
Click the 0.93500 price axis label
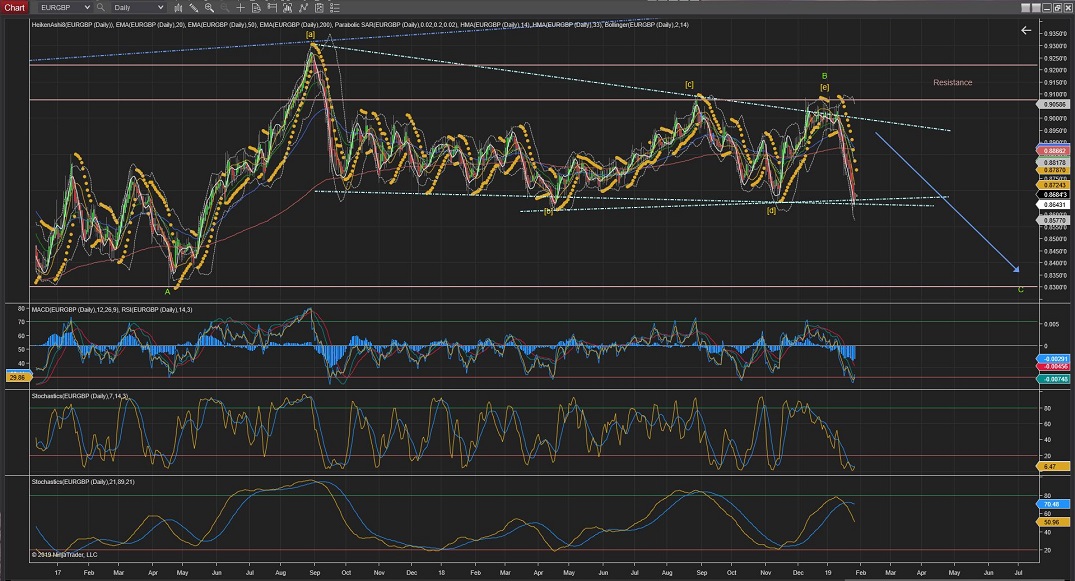[x=1054, y=34]
